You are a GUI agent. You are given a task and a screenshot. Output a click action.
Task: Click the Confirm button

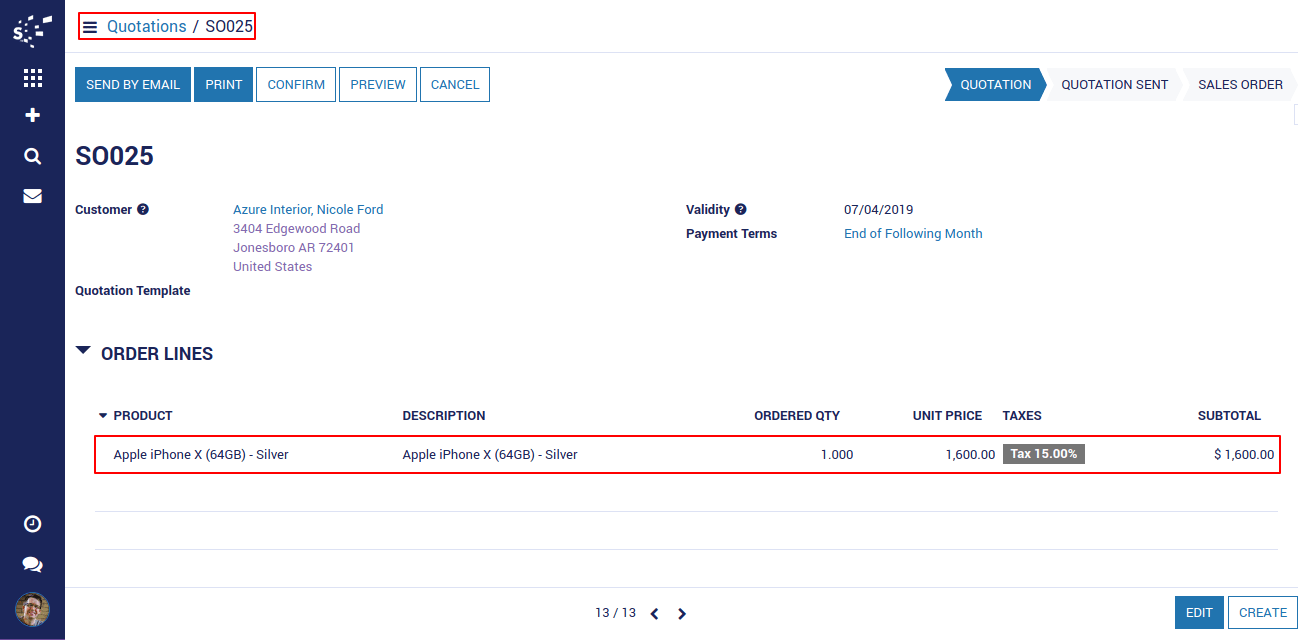(x=296, y=85)
